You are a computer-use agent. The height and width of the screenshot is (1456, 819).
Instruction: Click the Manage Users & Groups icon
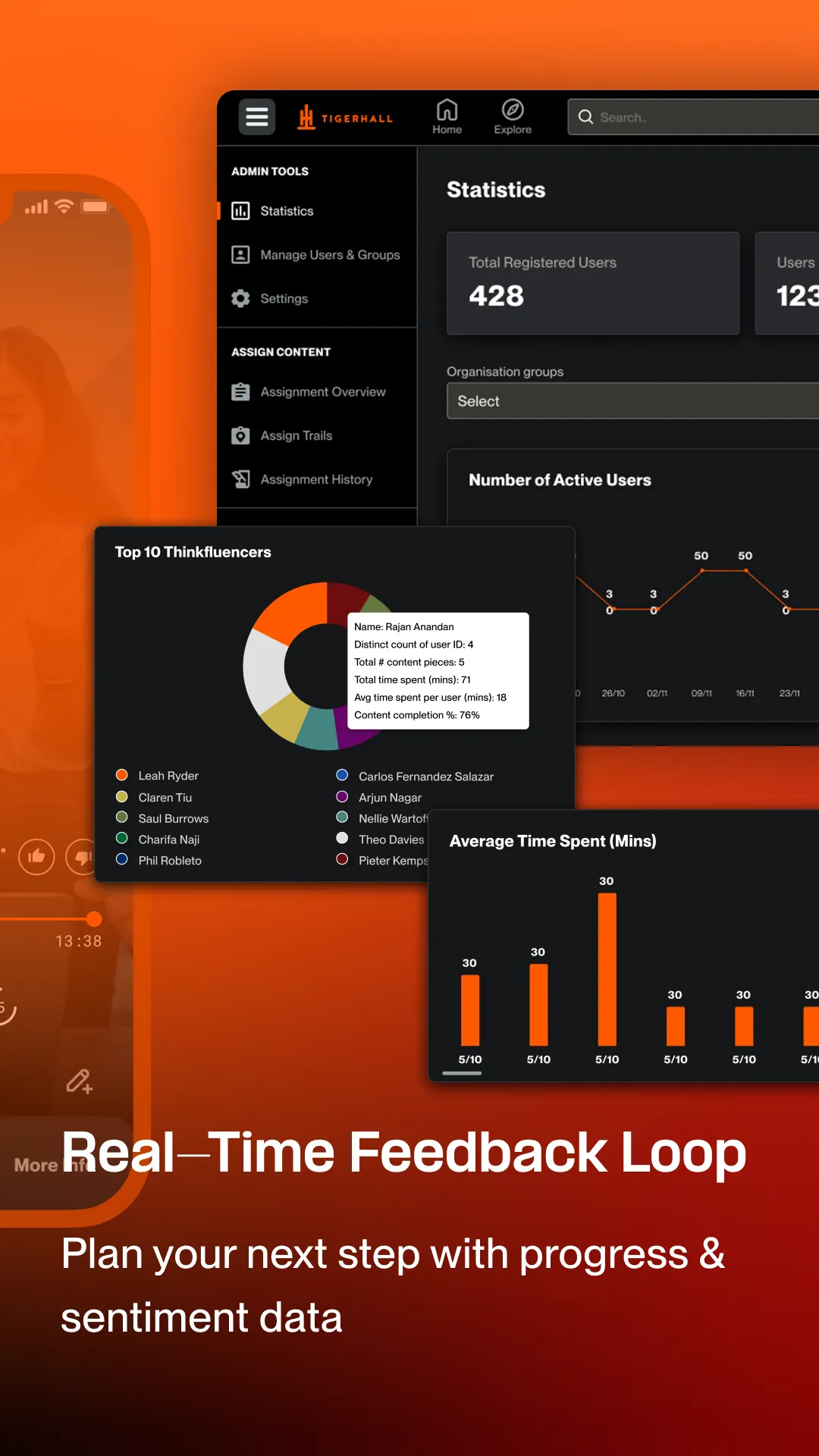coord(240,255)
